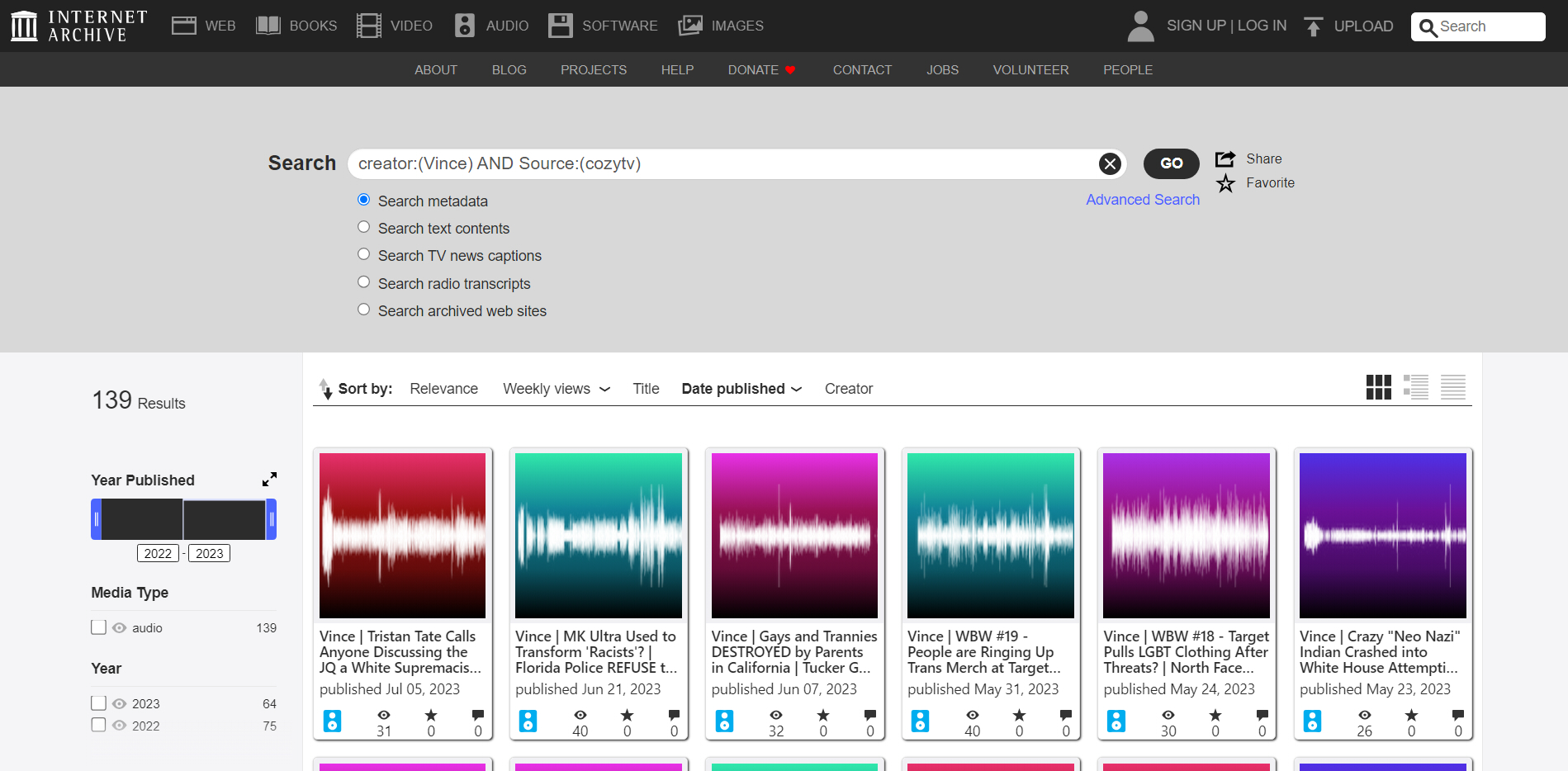This screenshot has height=771, width=1568.
Task: Select Search radio transcripts option
Action: [x=363, y=282]
